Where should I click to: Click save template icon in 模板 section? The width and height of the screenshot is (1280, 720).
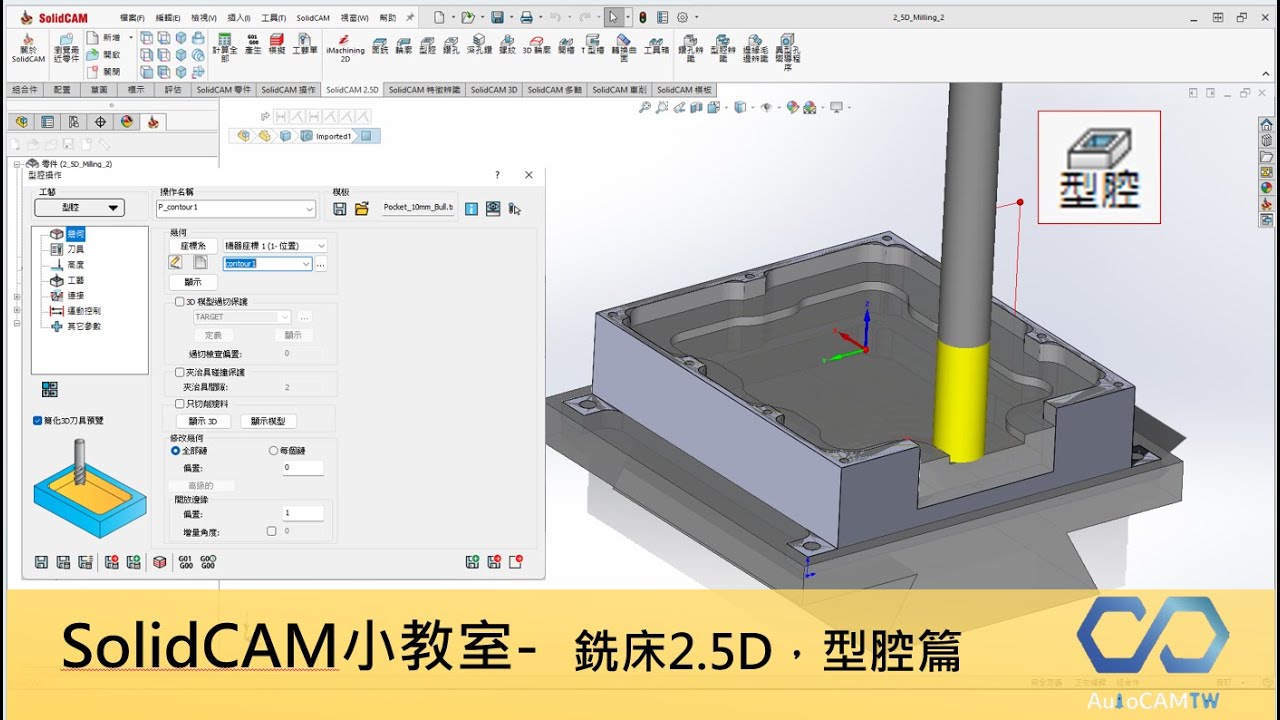click(x=340, y=208)
